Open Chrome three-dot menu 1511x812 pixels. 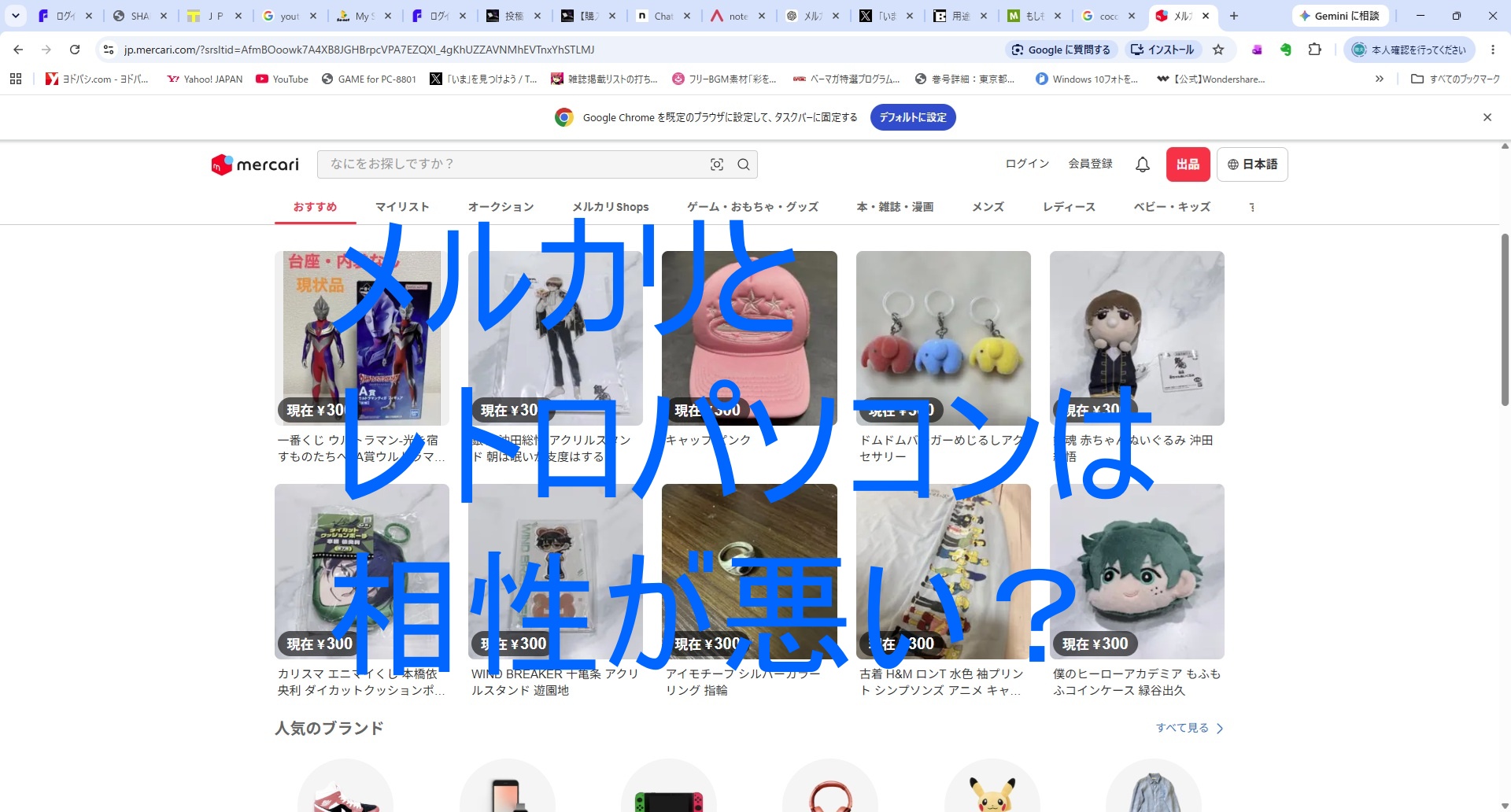click(1493, 50)
